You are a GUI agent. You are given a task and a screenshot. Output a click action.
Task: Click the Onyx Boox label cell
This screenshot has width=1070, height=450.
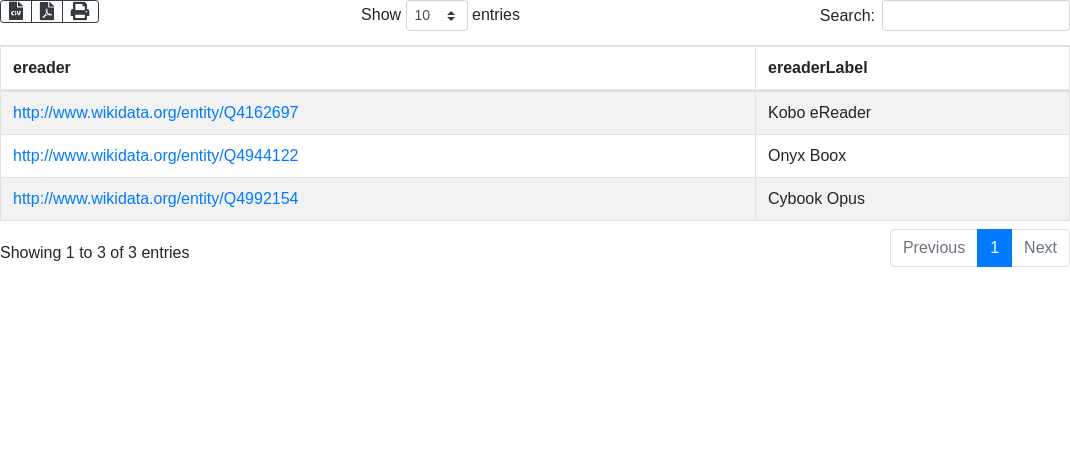click(807, 156)
